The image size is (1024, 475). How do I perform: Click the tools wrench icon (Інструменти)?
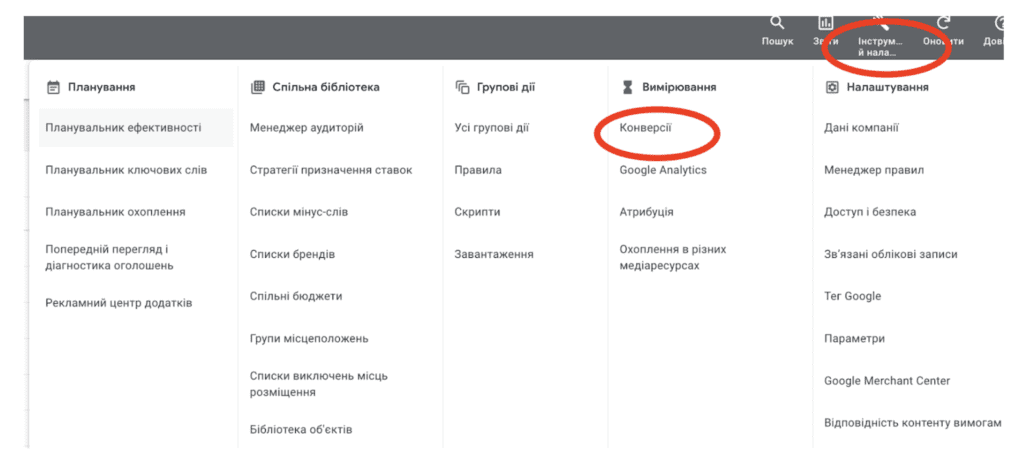[880, 24]
